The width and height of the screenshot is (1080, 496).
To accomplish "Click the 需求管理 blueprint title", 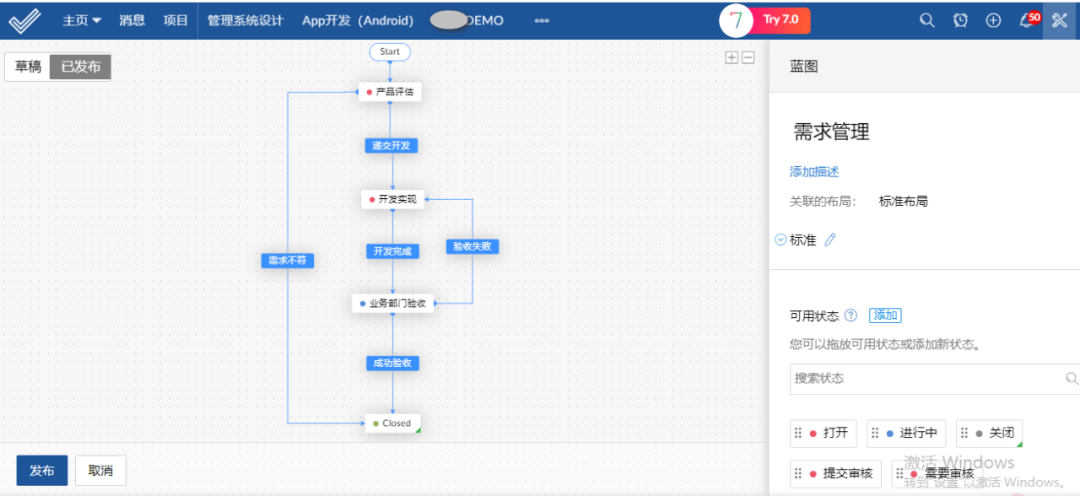I will (832, 132).
